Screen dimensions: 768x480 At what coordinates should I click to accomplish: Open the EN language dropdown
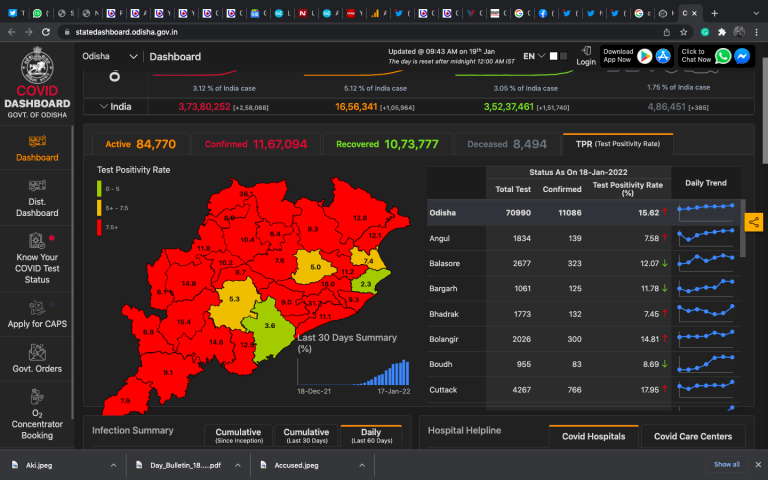[534, 56]
